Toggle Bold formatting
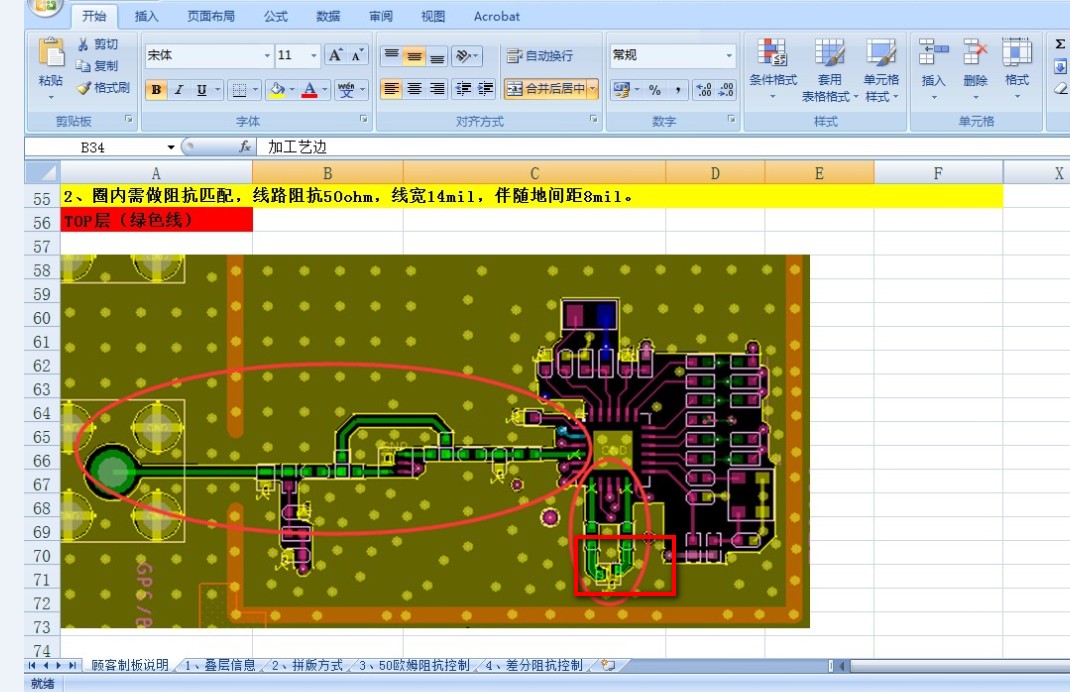The width and height of the screenshot is (1070, 692). pos(156,89)
